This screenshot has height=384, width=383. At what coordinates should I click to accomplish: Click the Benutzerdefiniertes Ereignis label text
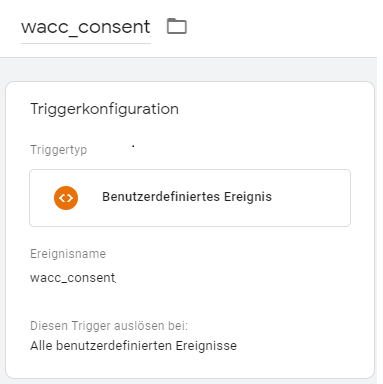187,197
